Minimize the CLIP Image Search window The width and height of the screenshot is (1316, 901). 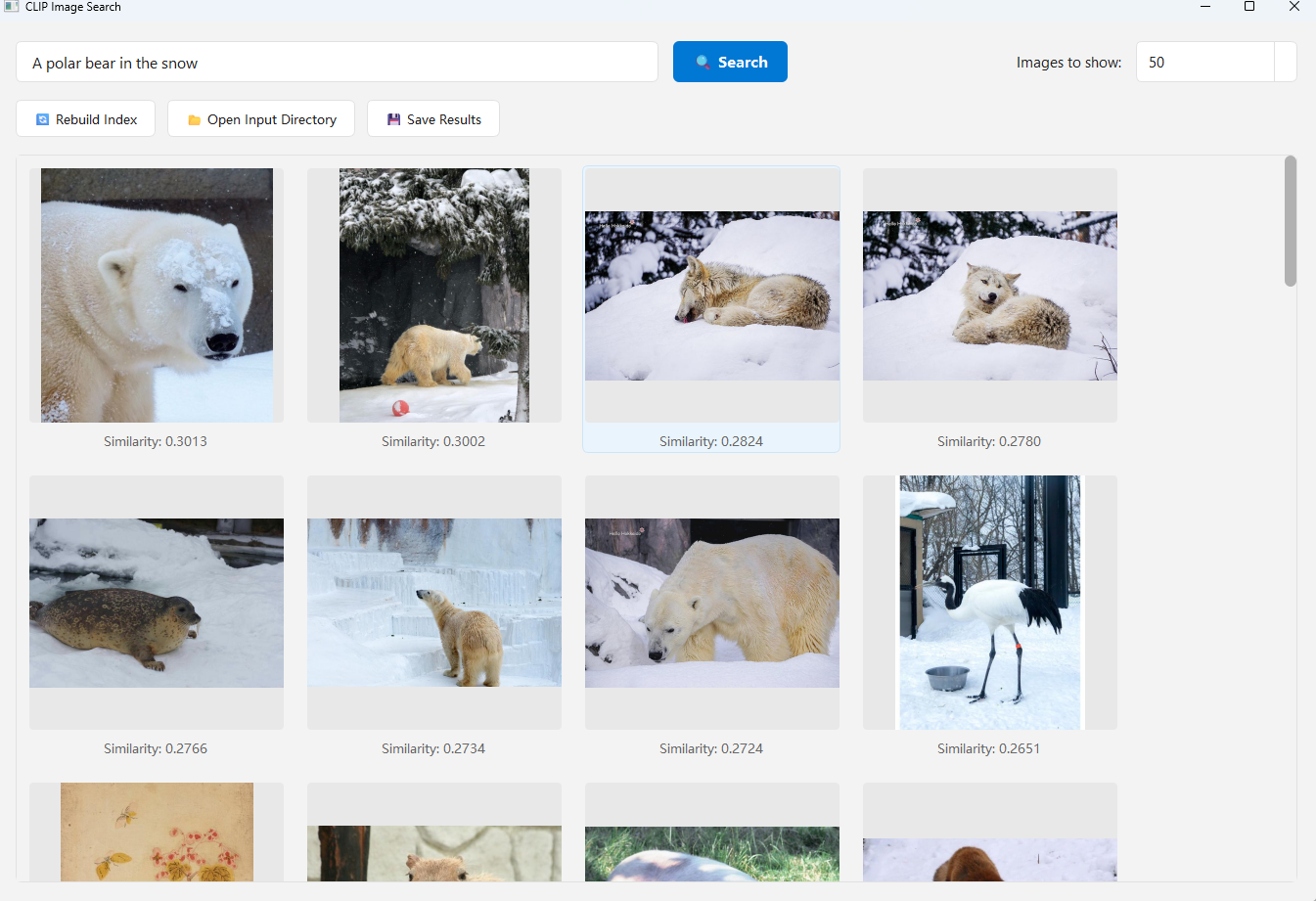point(1205,7)
